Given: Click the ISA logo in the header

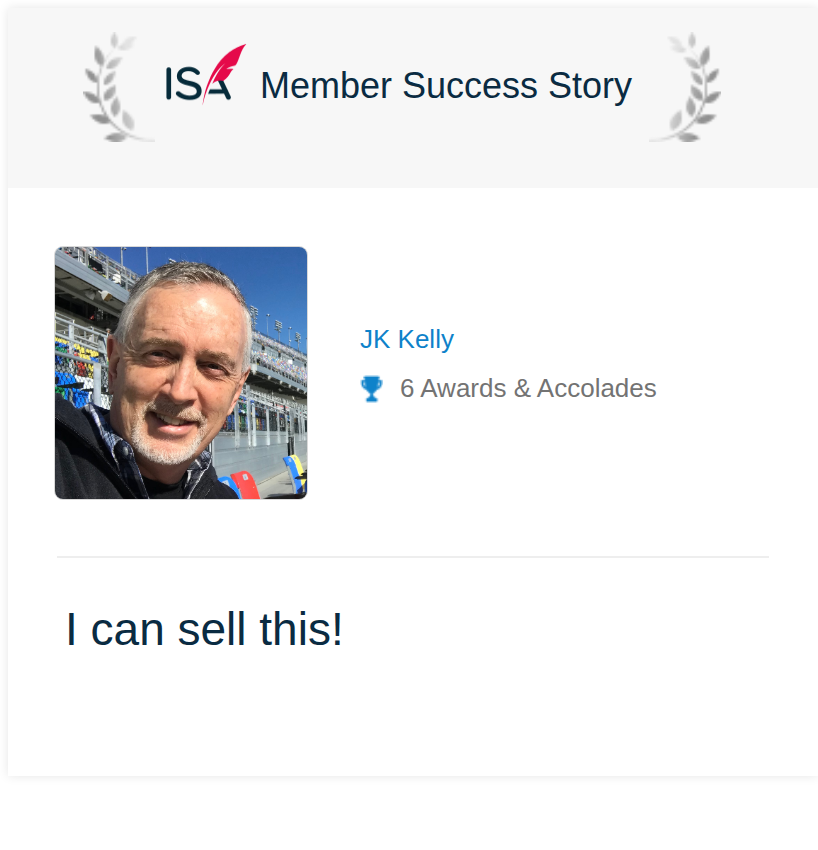Looking at the screenshot, I should tap(205, 74).
